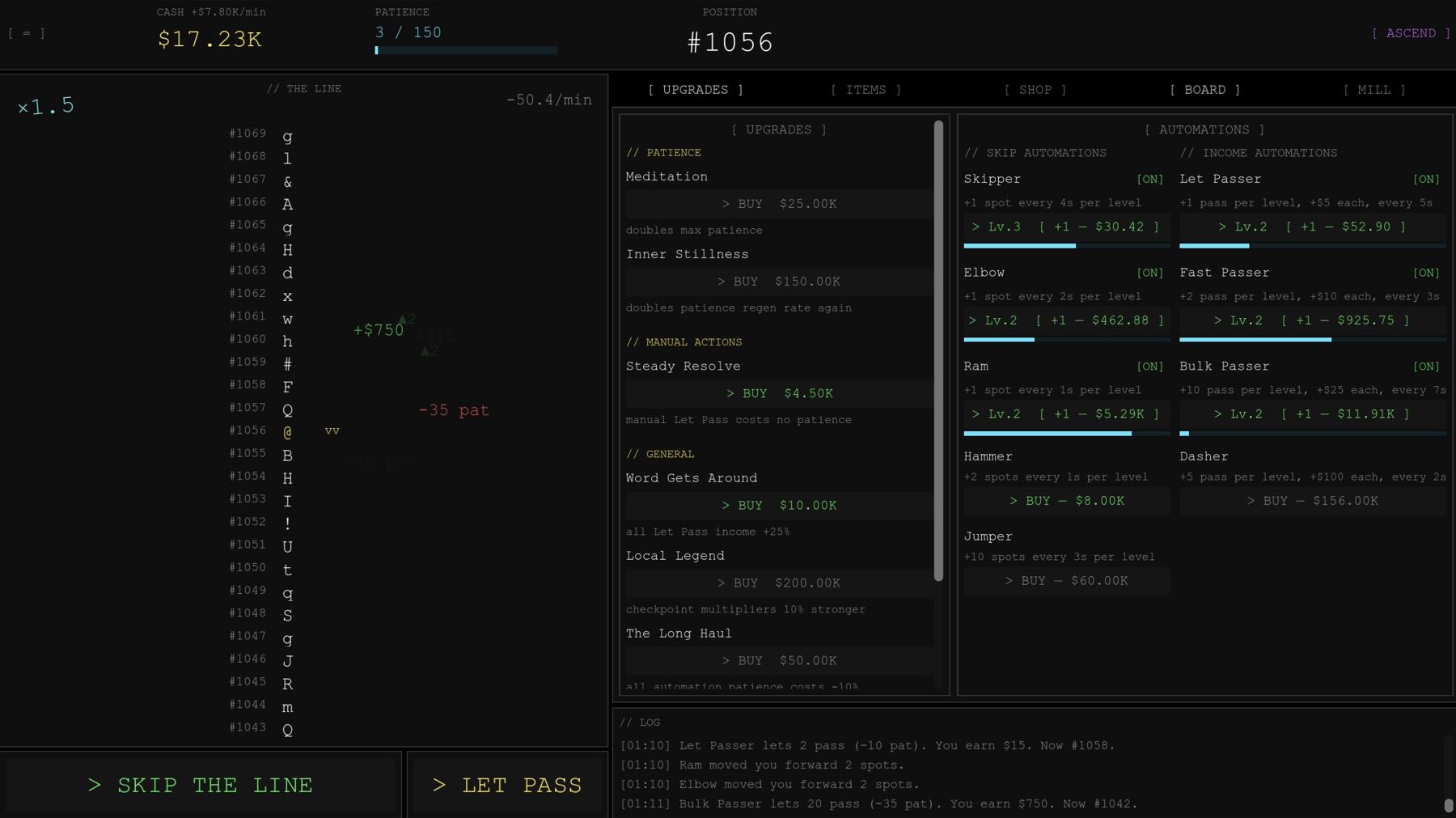Buy Word Gets Around for $10.00K
Image resolution: width=1456 pixels, height=818 pixels.
point(779,505)
